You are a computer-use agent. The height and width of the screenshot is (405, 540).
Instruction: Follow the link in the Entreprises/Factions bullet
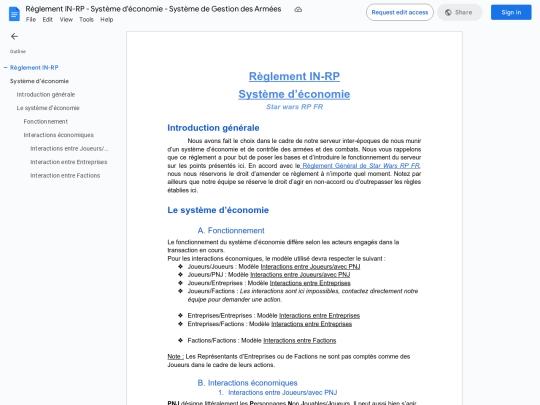pos(311,324)
